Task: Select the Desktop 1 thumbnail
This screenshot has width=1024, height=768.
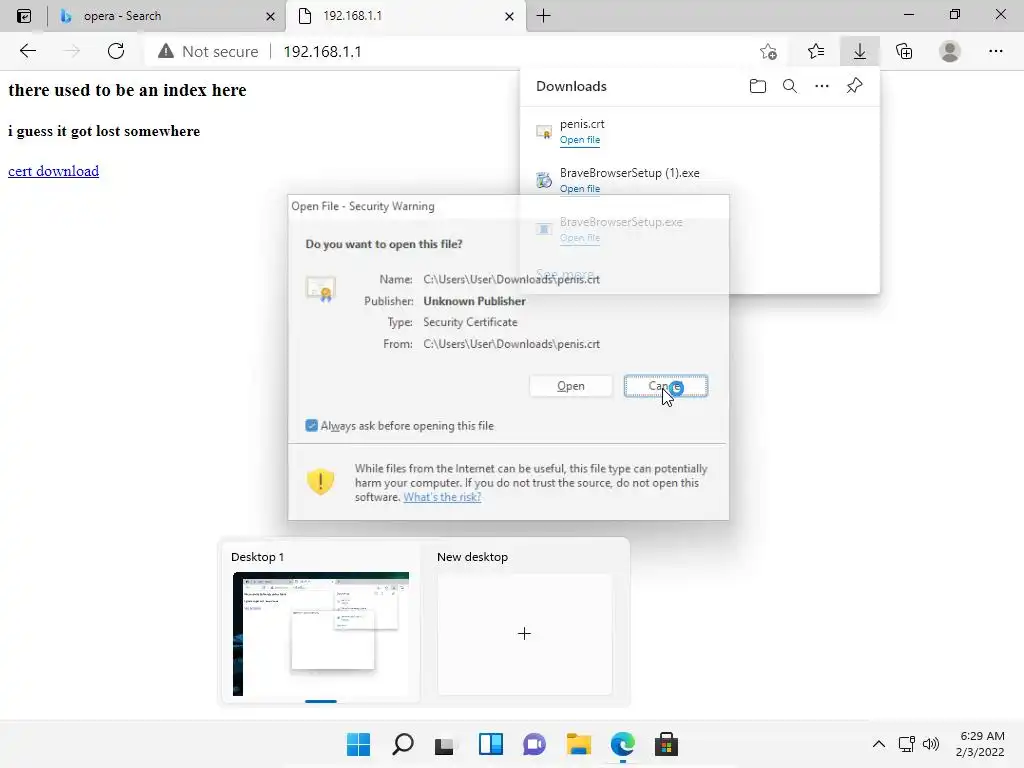Action: pos(321,633)
